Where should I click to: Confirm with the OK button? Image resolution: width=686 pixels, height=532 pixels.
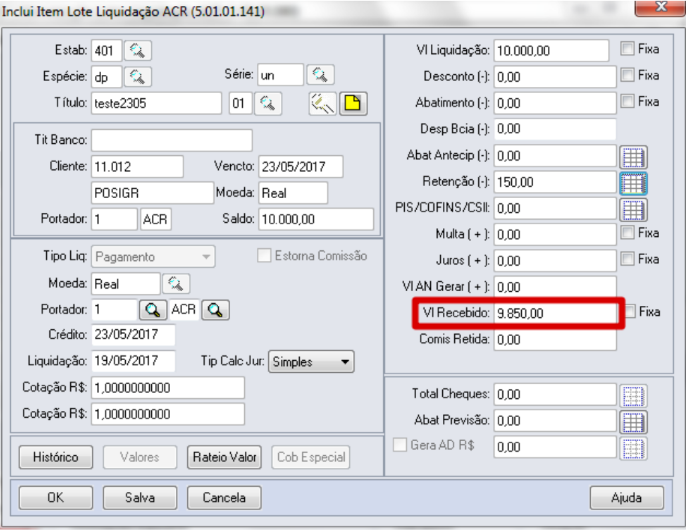coord(56,498)
